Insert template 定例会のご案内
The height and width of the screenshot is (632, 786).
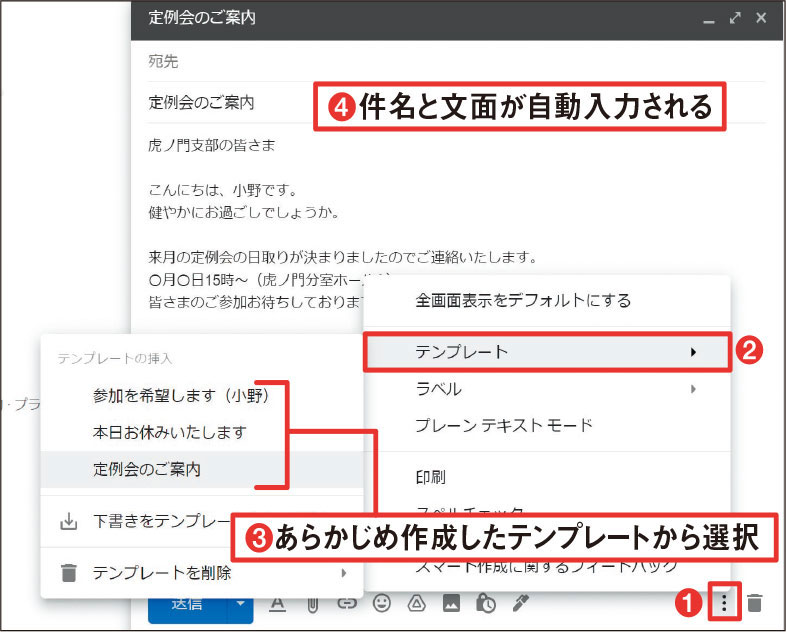[202, 469]
